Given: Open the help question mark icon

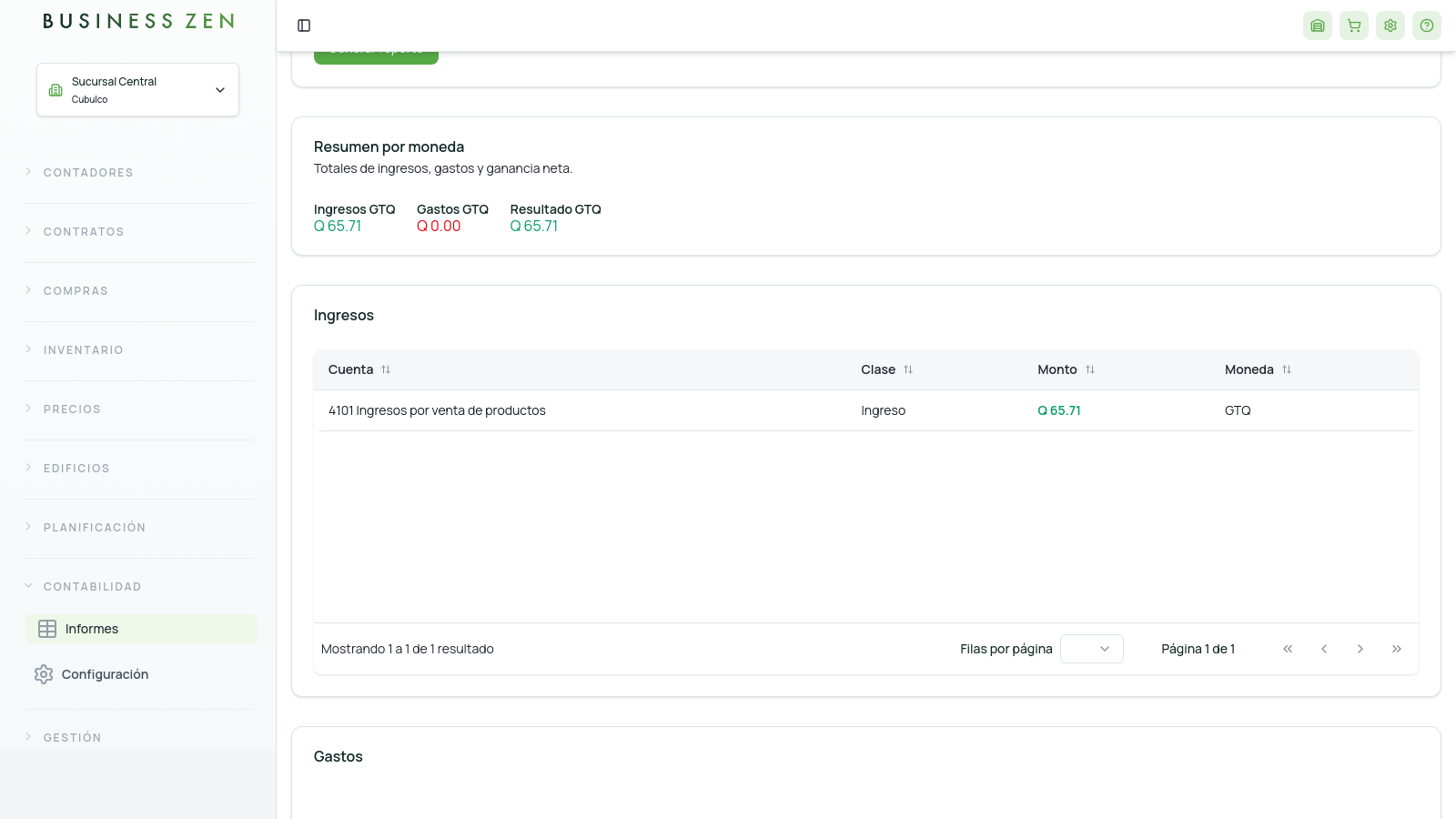Looking at the screenshot, I should [1427, 25].
